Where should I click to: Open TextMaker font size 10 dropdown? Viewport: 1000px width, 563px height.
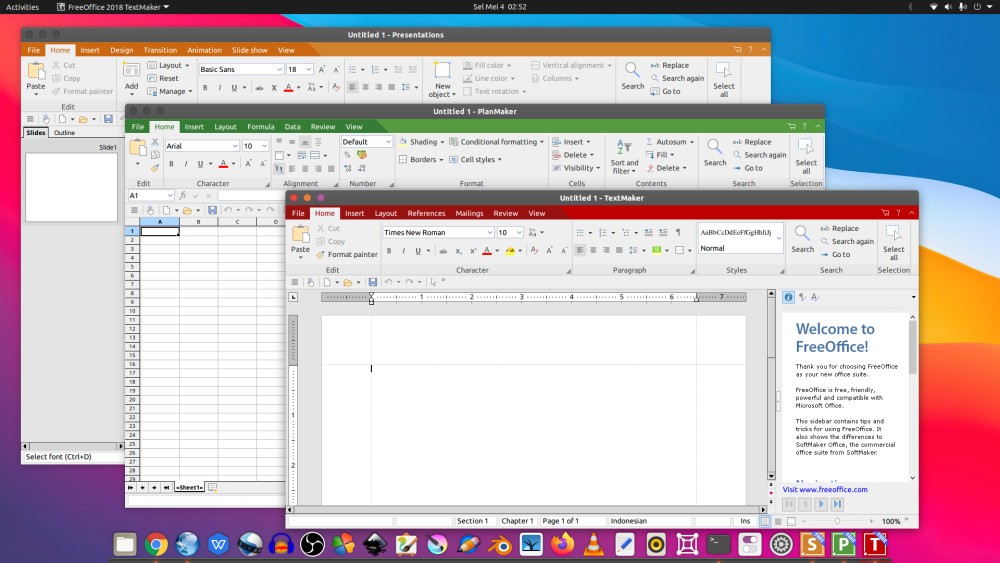(519, 232)
